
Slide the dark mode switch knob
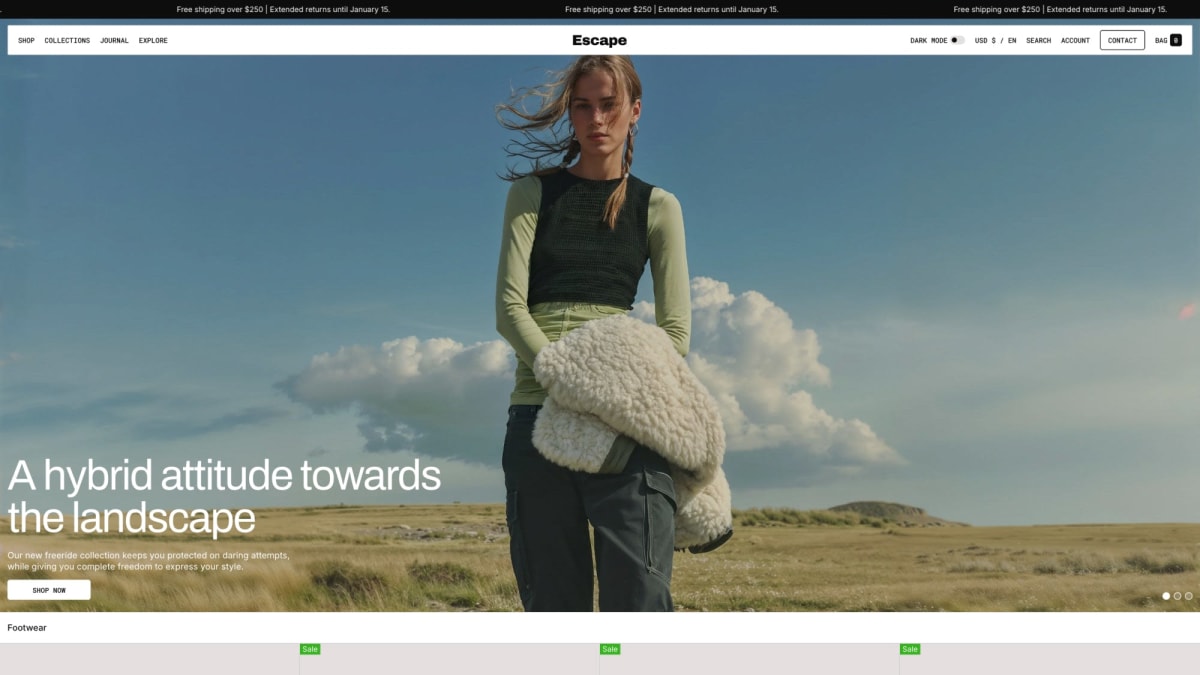point(954,40)
